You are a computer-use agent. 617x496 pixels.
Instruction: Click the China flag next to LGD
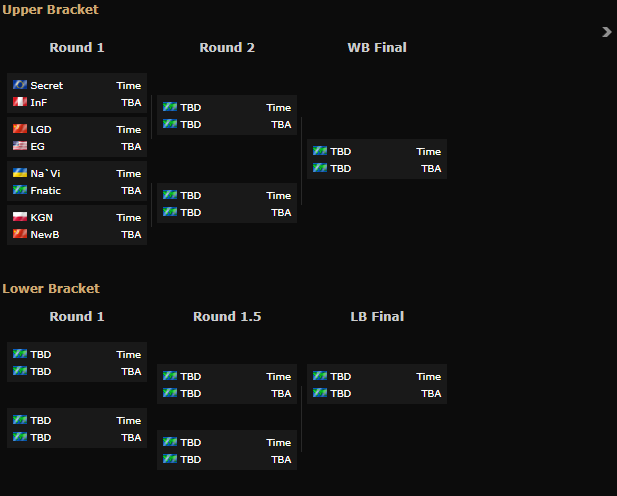pos(20,129)
